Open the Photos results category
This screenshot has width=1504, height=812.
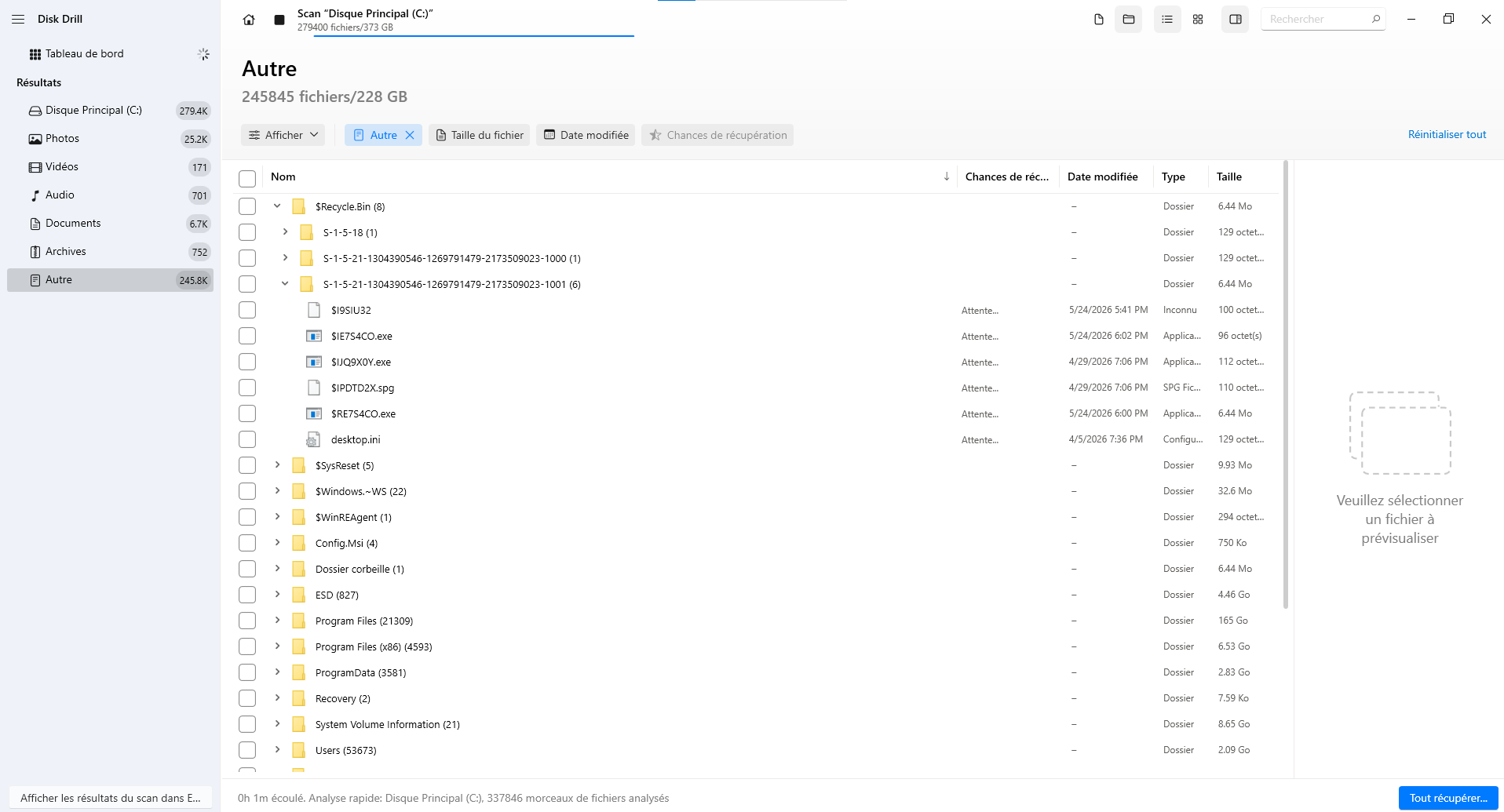[x=110, y=139]
